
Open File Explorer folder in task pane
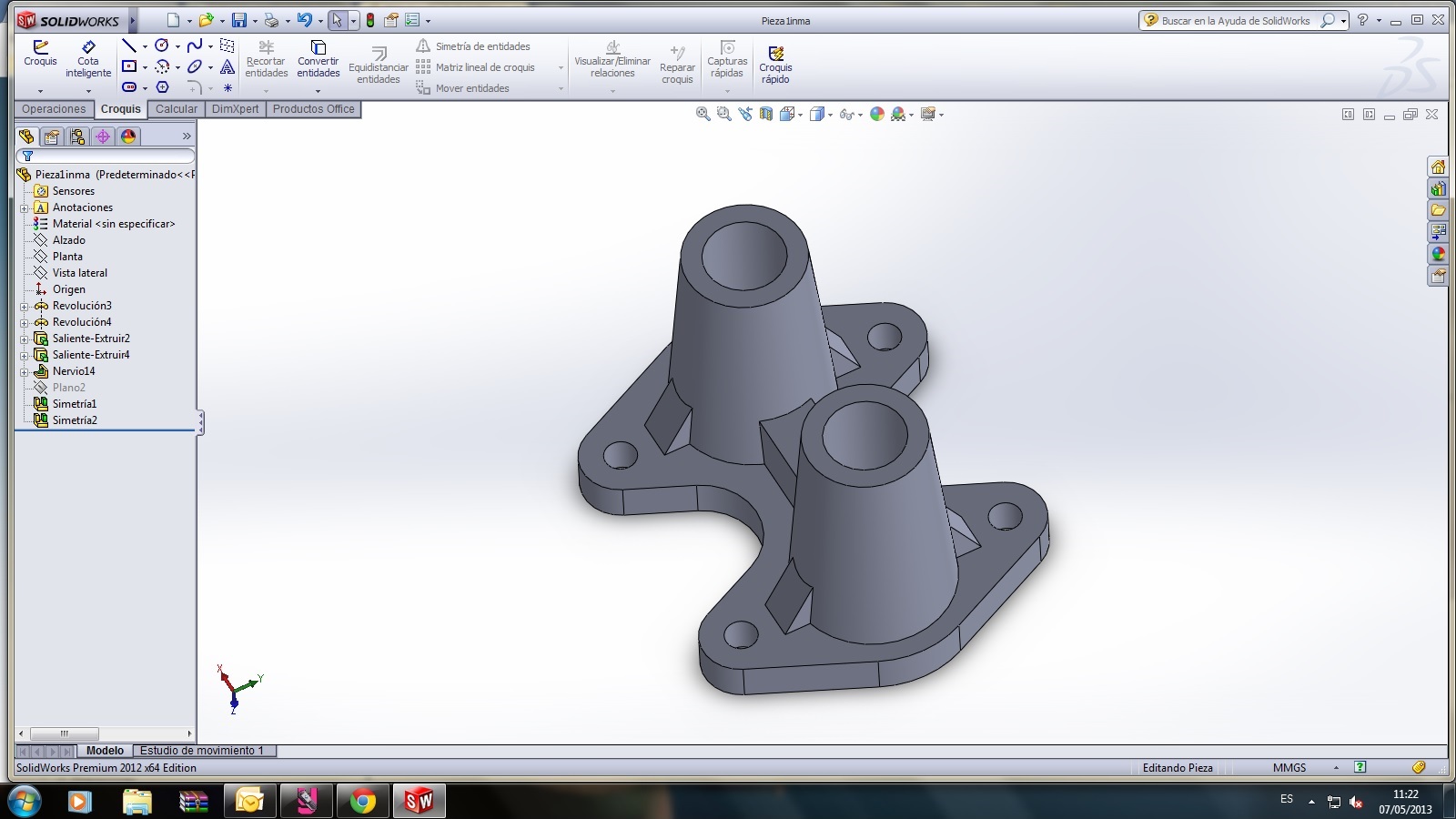click(x=1438, y=210)
